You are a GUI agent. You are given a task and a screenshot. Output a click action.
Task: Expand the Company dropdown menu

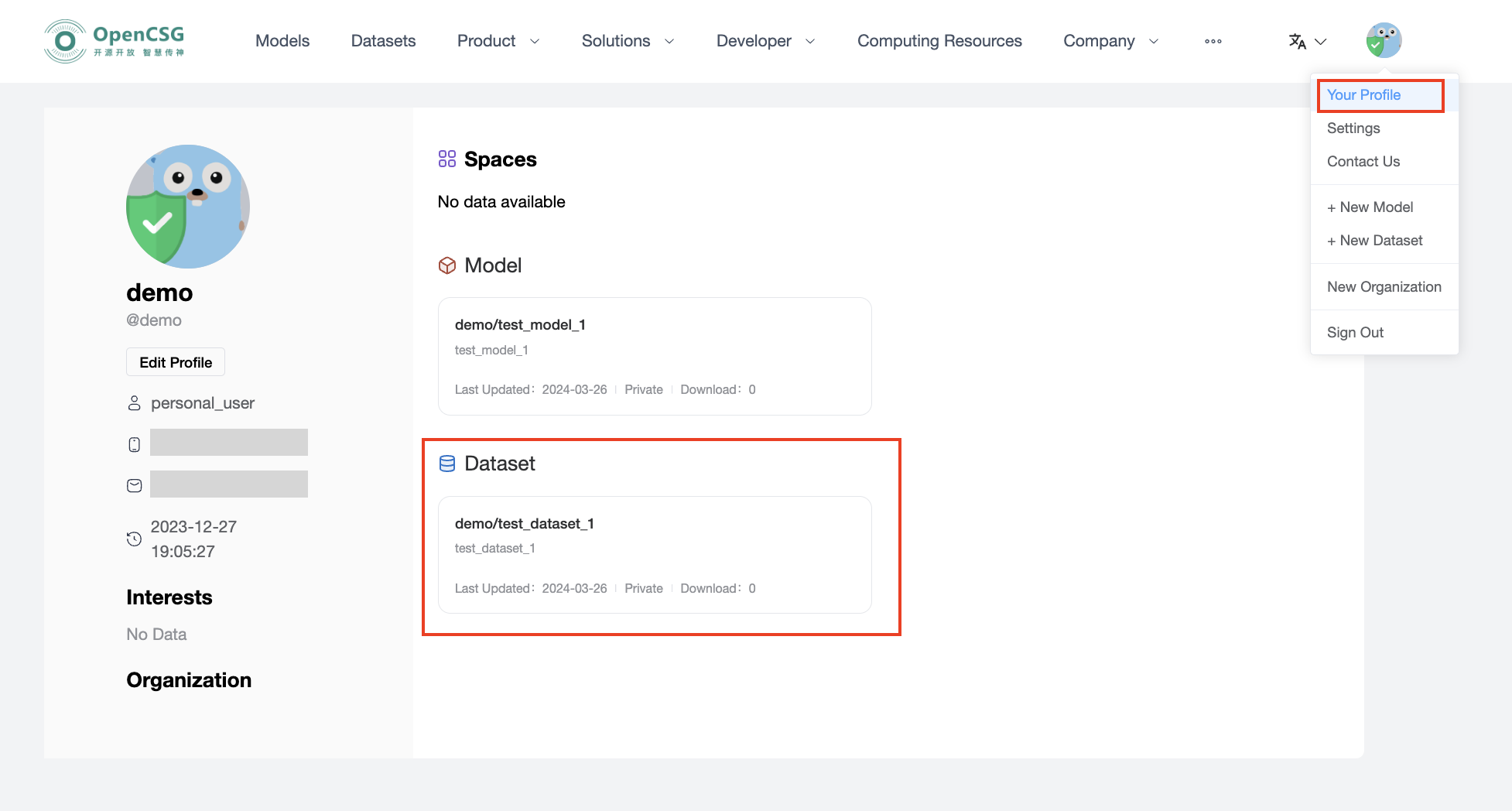coord(1110,41)
